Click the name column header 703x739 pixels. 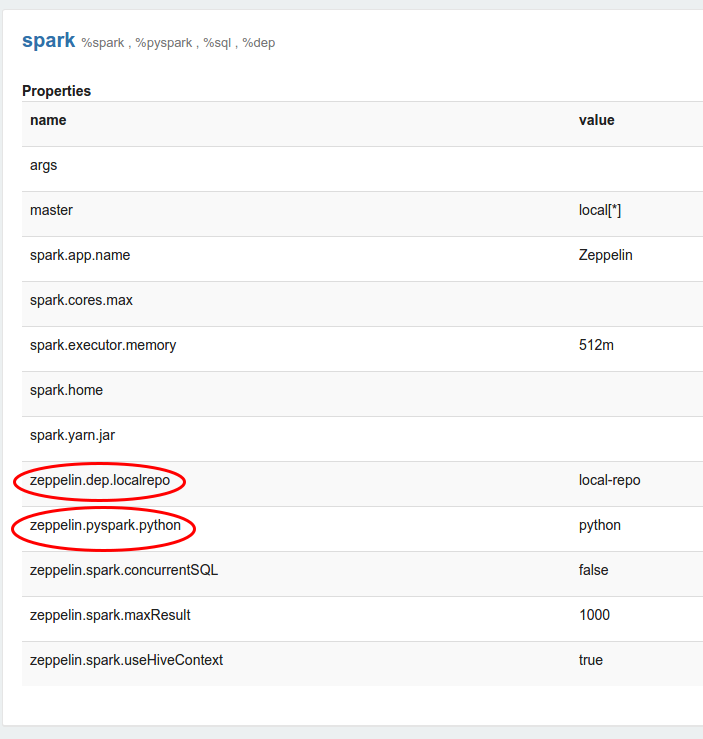pos(48,120)
